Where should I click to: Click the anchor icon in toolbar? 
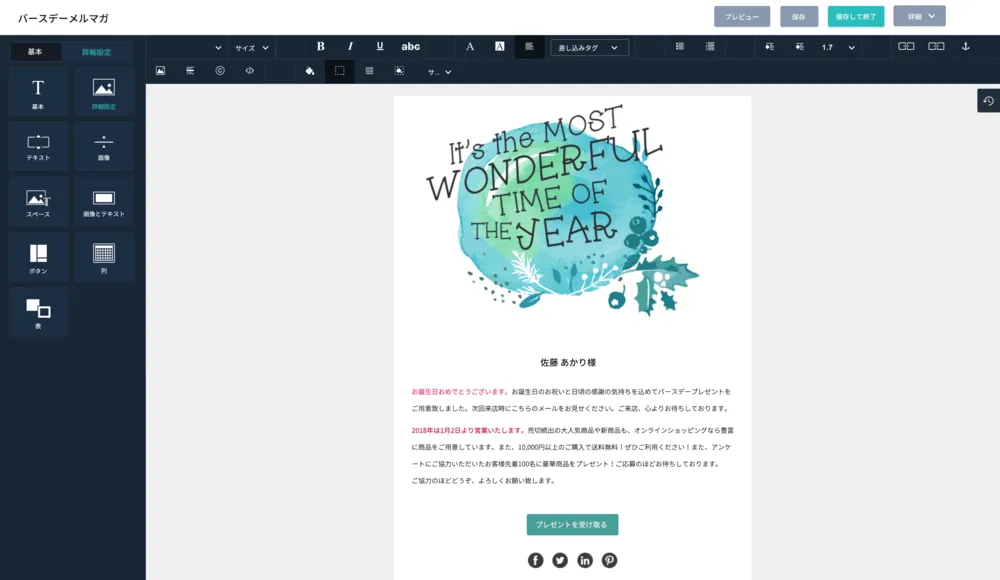pyautogui.click(x=965, y=47)
